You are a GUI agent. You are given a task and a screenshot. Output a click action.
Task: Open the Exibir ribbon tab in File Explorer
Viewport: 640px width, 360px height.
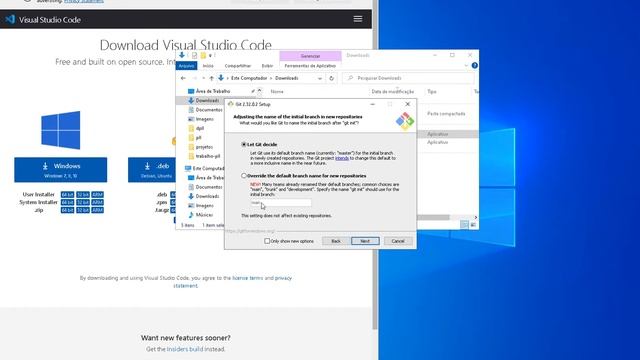click(x=267, y=66)
